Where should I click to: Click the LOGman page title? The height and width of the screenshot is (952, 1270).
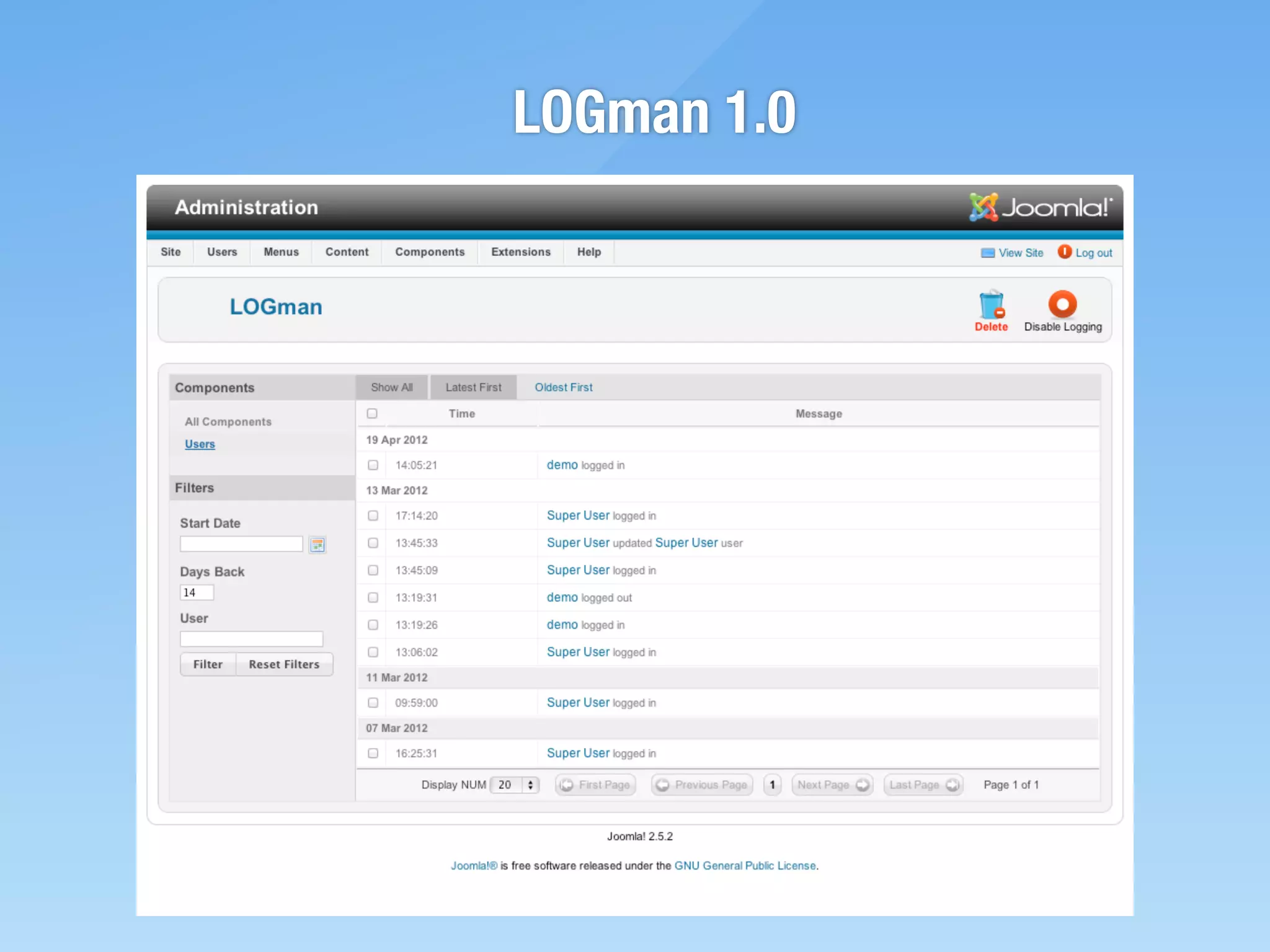[276, 307]
